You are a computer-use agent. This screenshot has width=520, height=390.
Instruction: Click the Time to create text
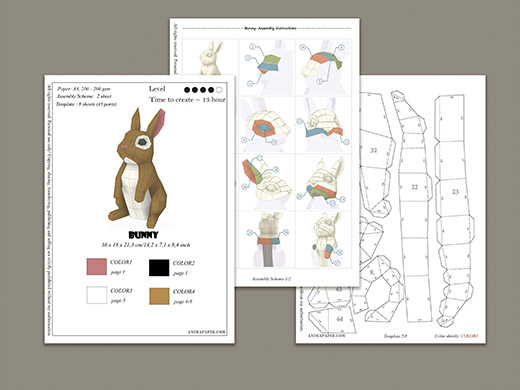(x=187, y=100)
